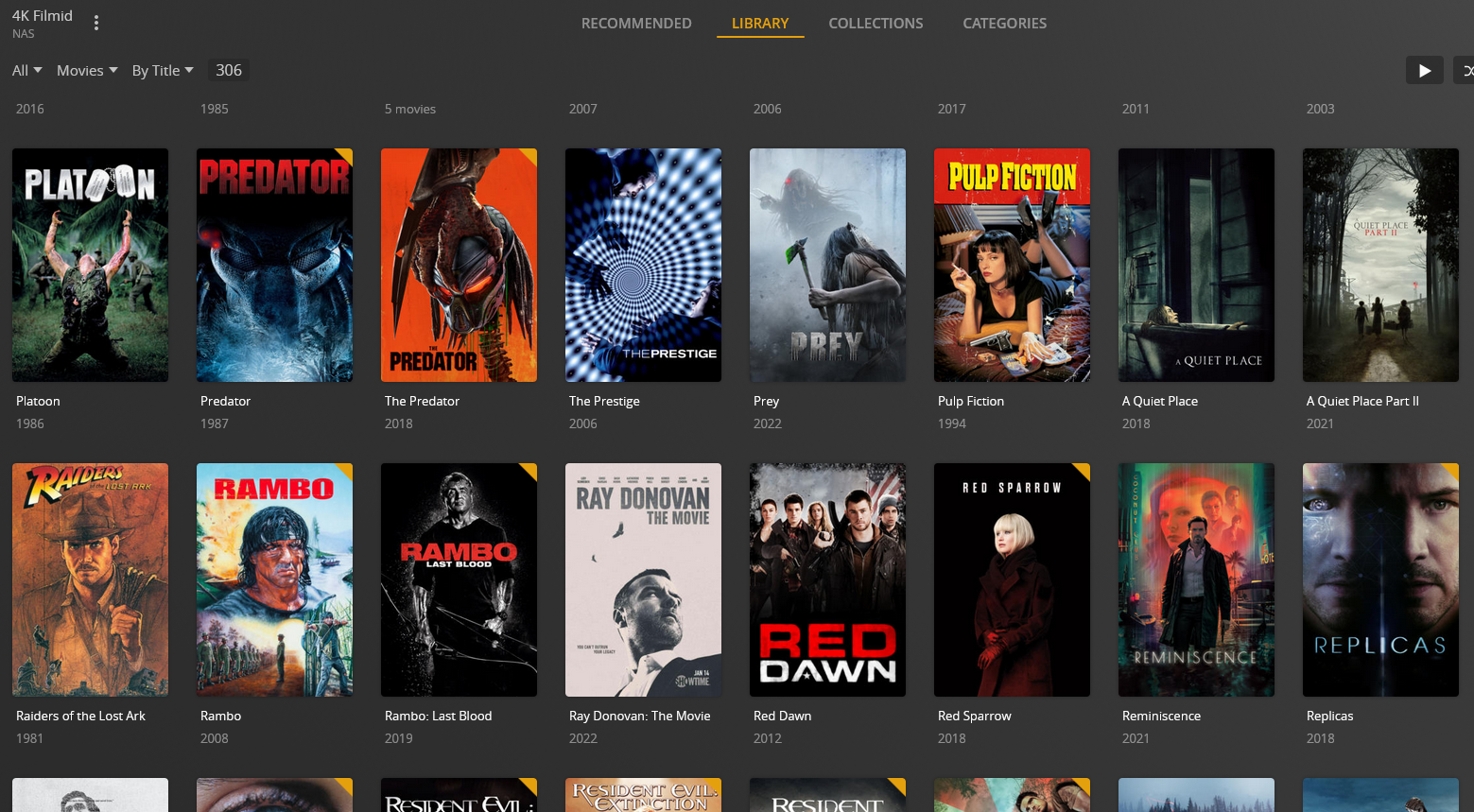Open The Predator 2018 poster
The width and height of the screenshot is (1474, 812).
tap(459, 265)
